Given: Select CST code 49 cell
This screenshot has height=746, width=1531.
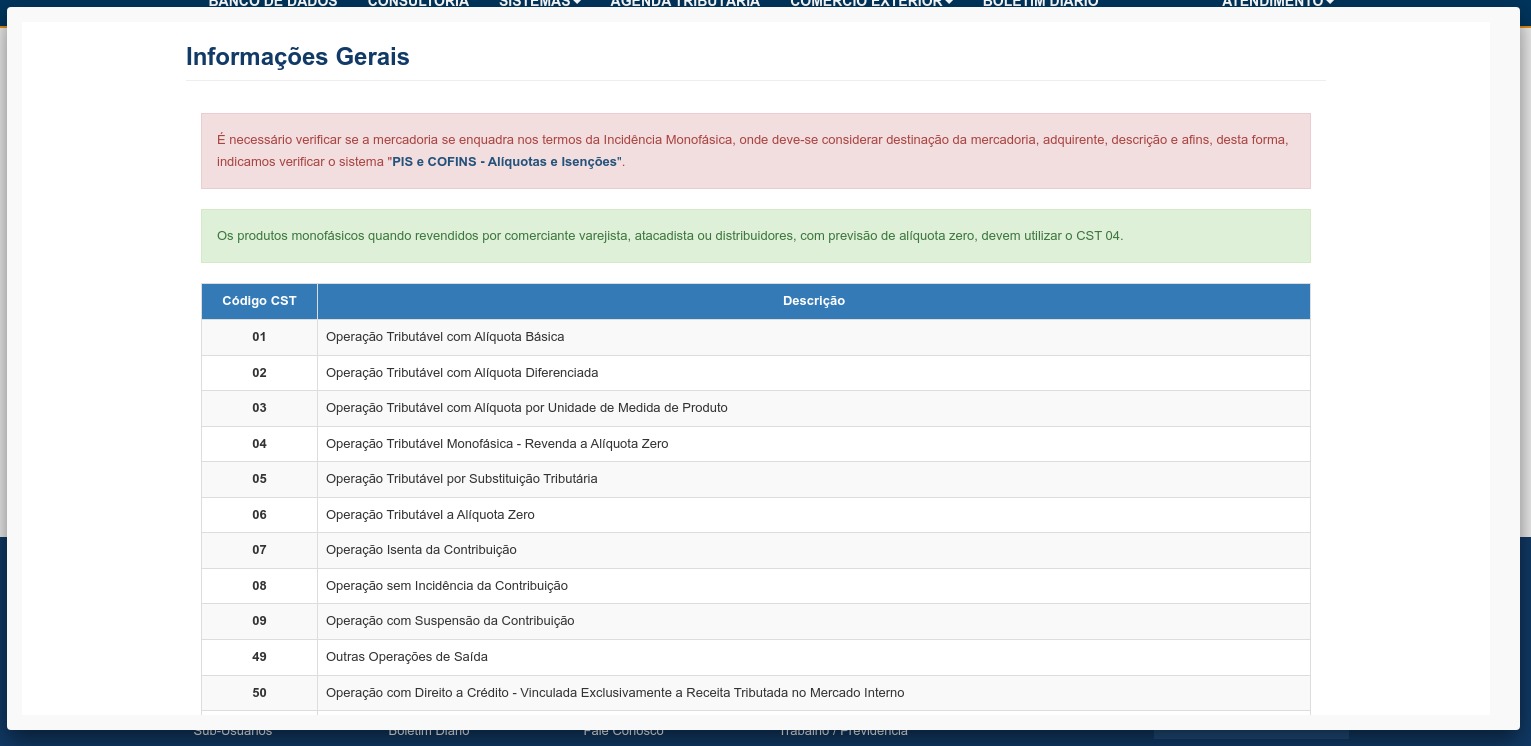Looking at the screenshot, I should coord(259,657).
